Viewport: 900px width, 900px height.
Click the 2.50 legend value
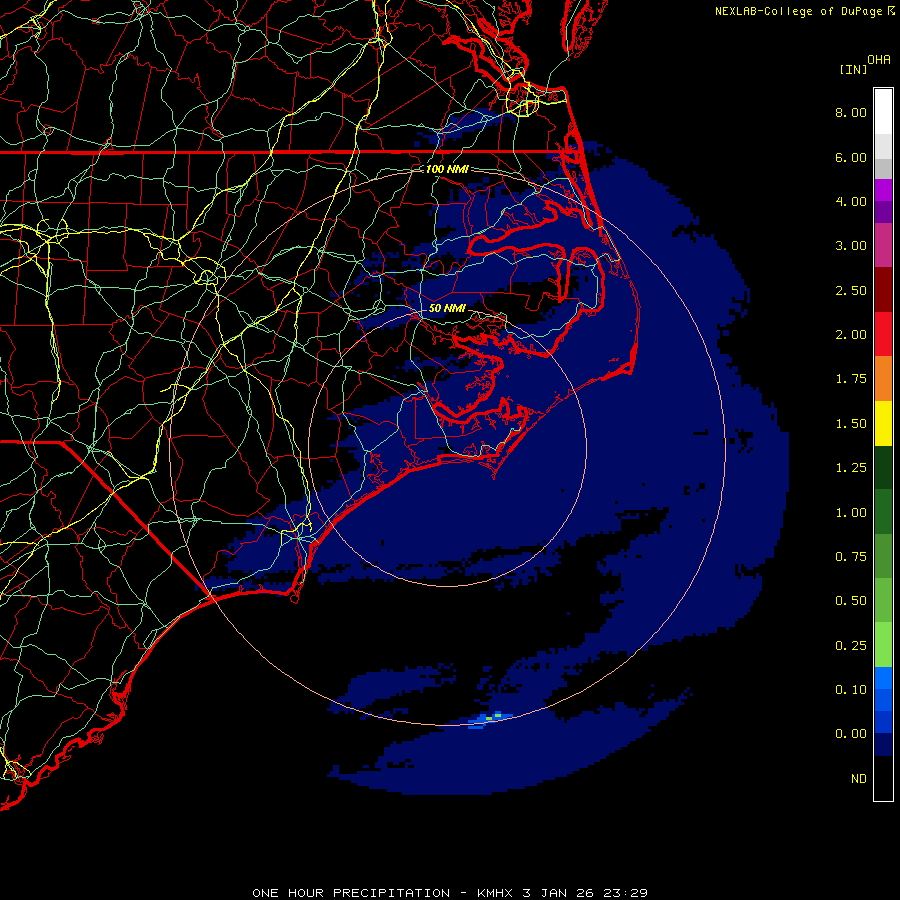(x=851, y=290)
